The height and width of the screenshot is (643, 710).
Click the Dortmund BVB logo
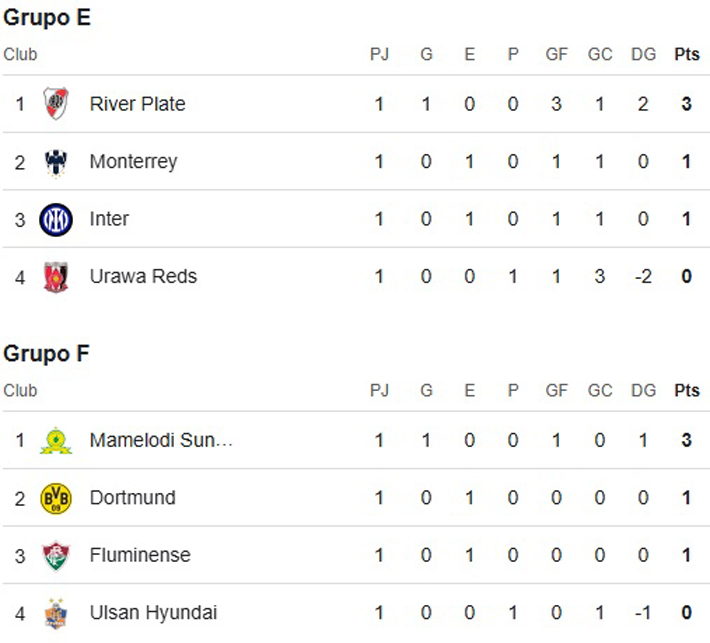click(56, 498)
